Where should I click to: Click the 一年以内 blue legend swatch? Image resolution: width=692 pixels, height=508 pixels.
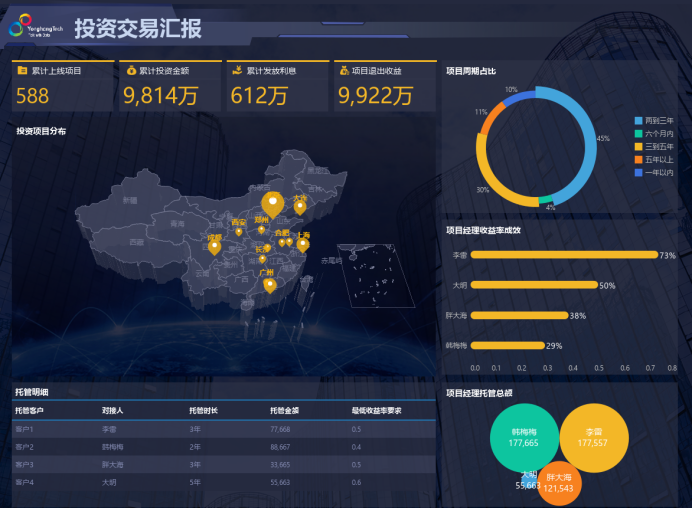point(638,172)
